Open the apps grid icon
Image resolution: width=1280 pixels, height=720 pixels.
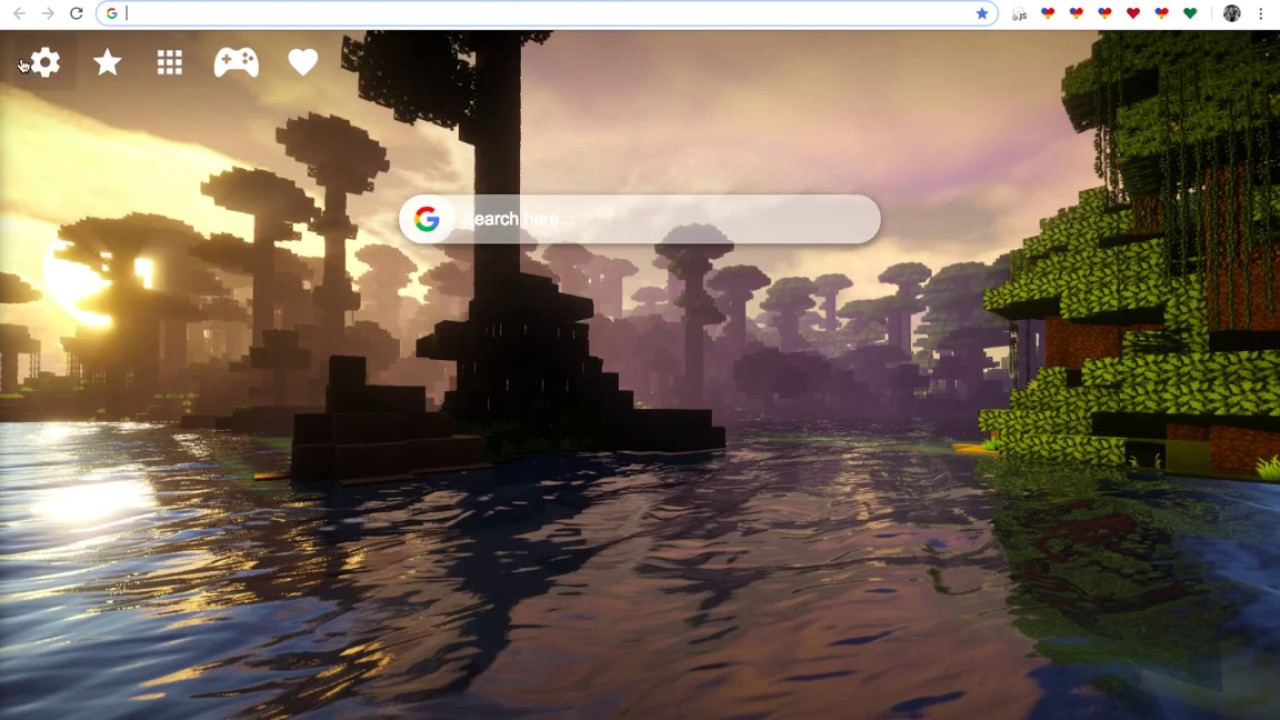[x=170, y=63]
